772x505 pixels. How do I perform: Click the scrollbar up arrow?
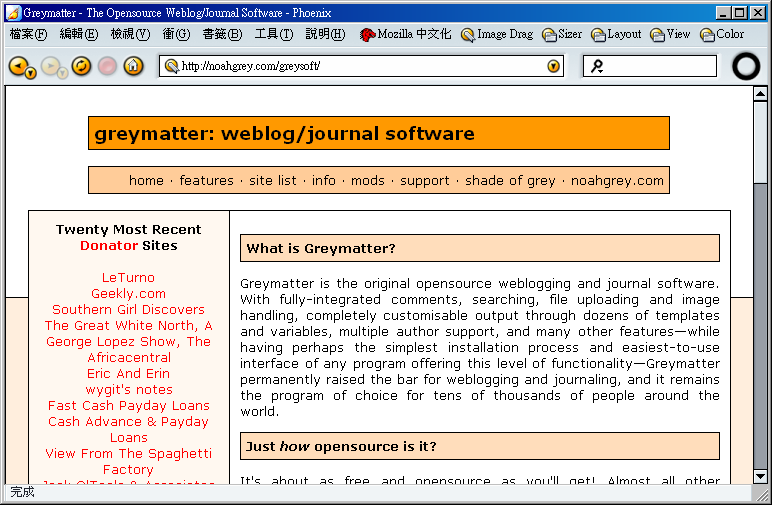760,94
